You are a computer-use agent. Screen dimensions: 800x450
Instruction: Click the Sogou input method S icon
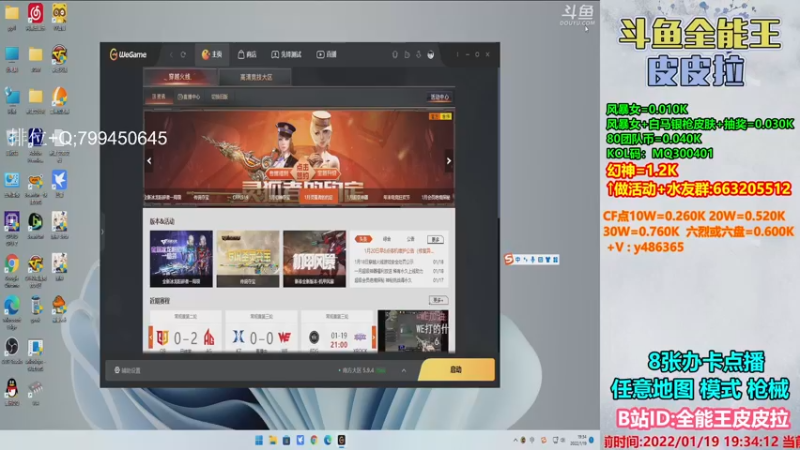coord(509,259)
